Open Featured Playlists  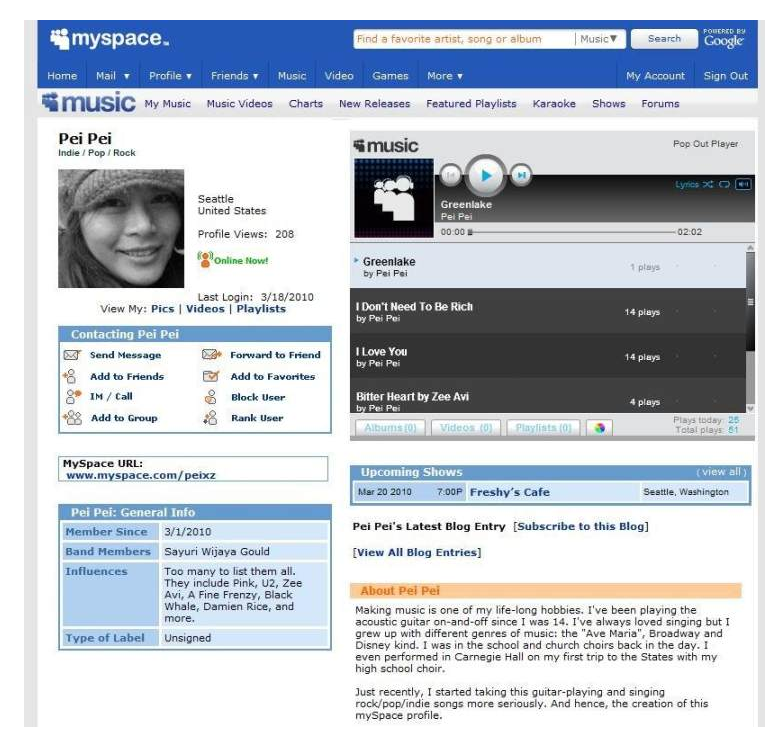coord(471,104)
